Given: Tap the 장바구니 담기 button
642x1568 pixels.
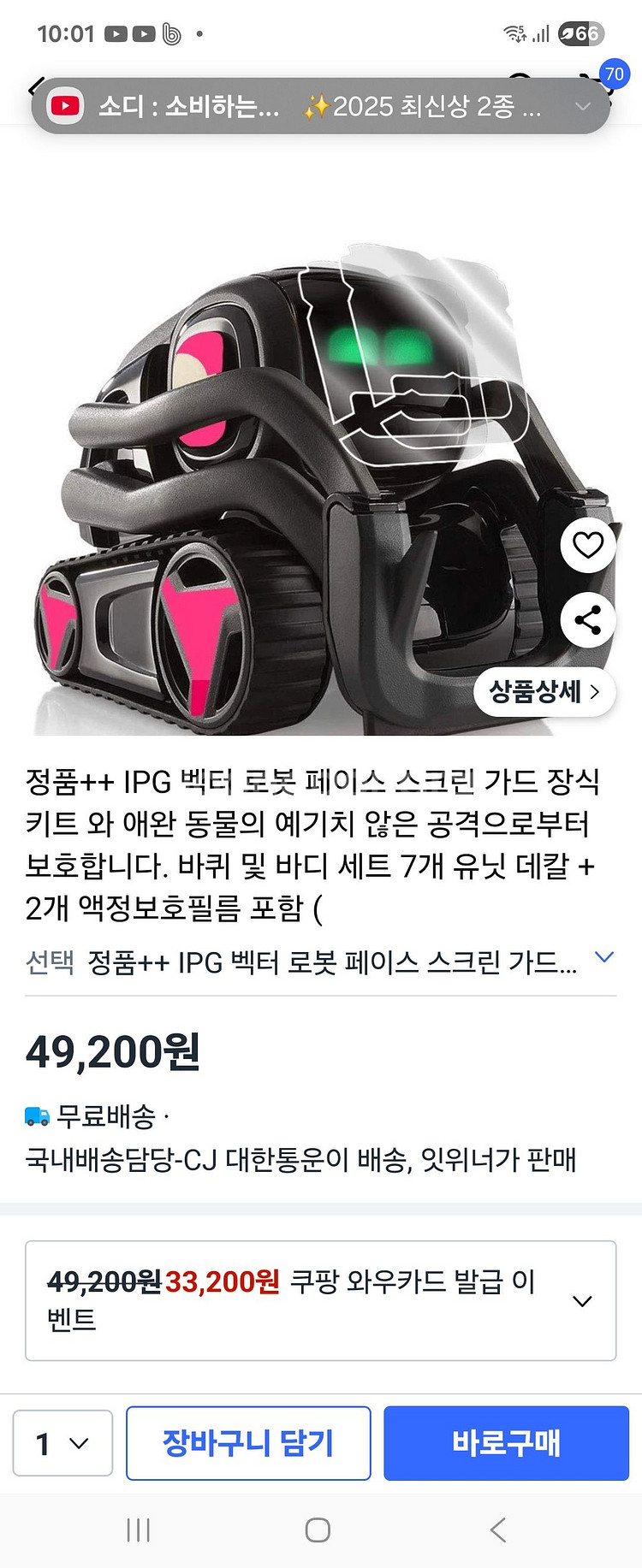Looking at the screenshot, I should pyautogui.click(x=248, y=1443).
